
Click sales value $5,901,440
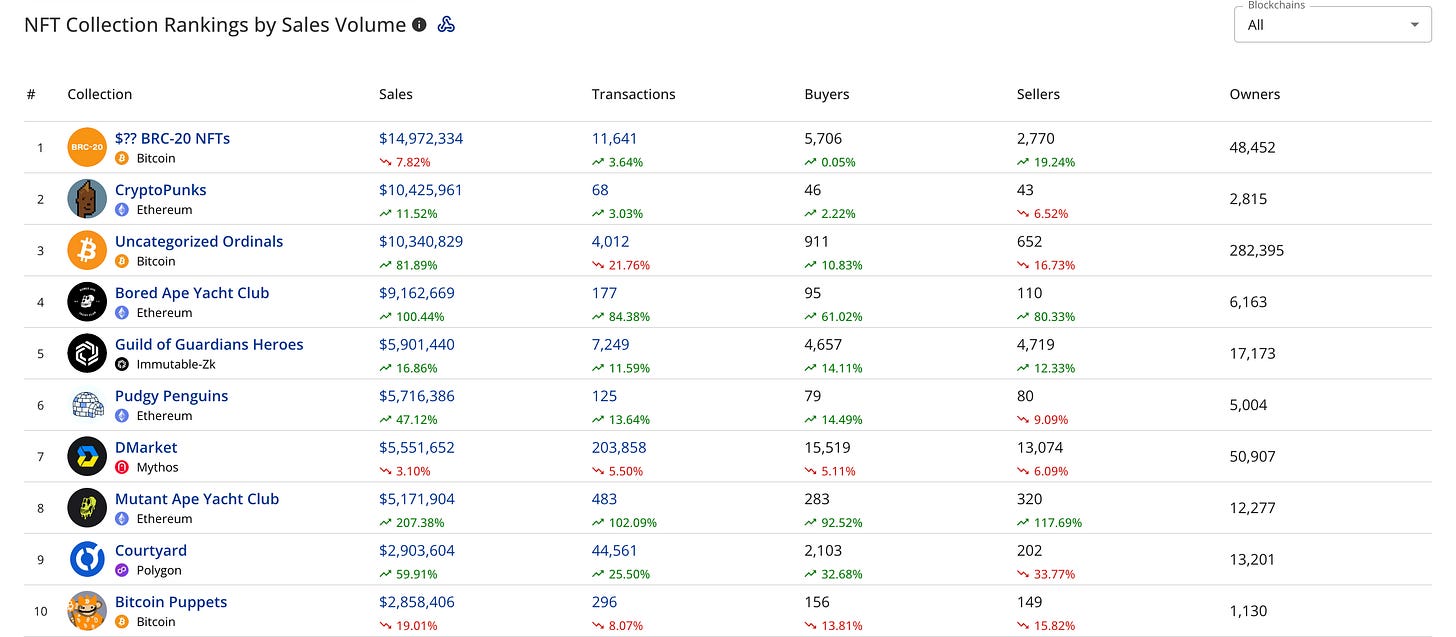(x=419, y=344)
